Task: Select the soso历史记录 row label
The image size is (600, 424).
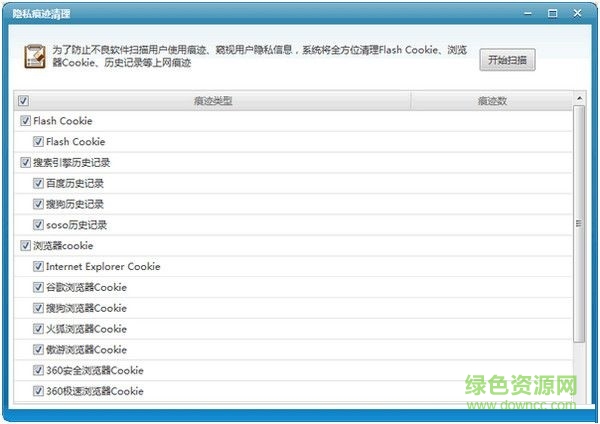Action: click(76, 225)
